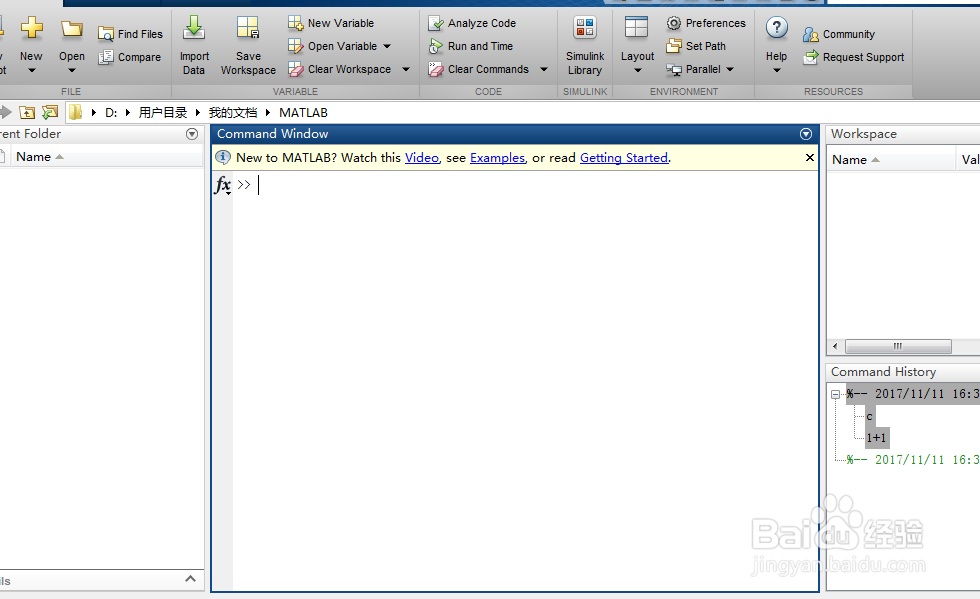Expand the Parallel dropdown arrow
The image size is (980, 599).
pos(729,69)
